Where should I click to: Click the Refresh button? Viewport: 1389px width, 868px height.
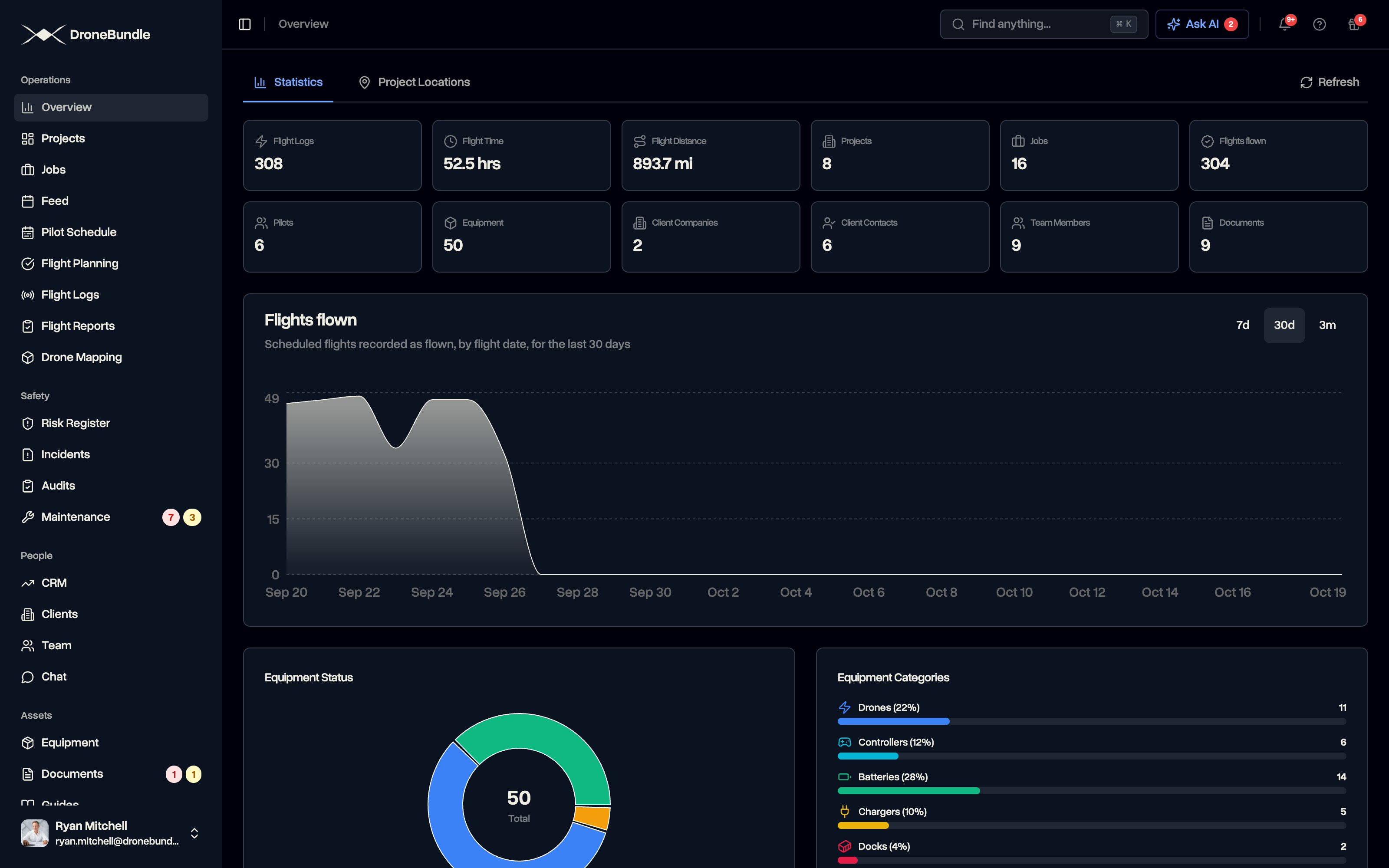(x=1329, y=82)
